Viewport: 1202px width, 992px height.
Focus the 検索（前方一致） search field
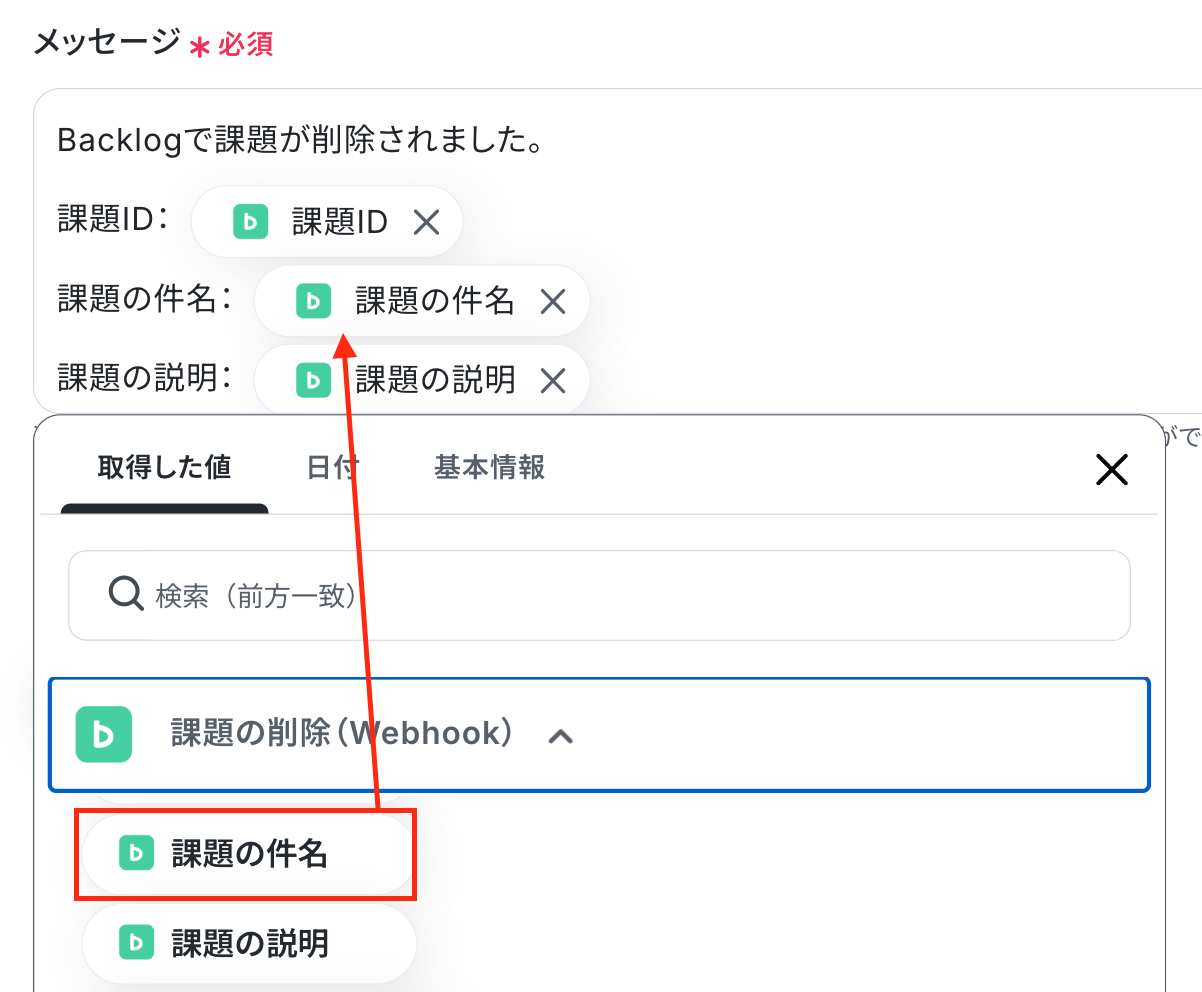point(599,595)
